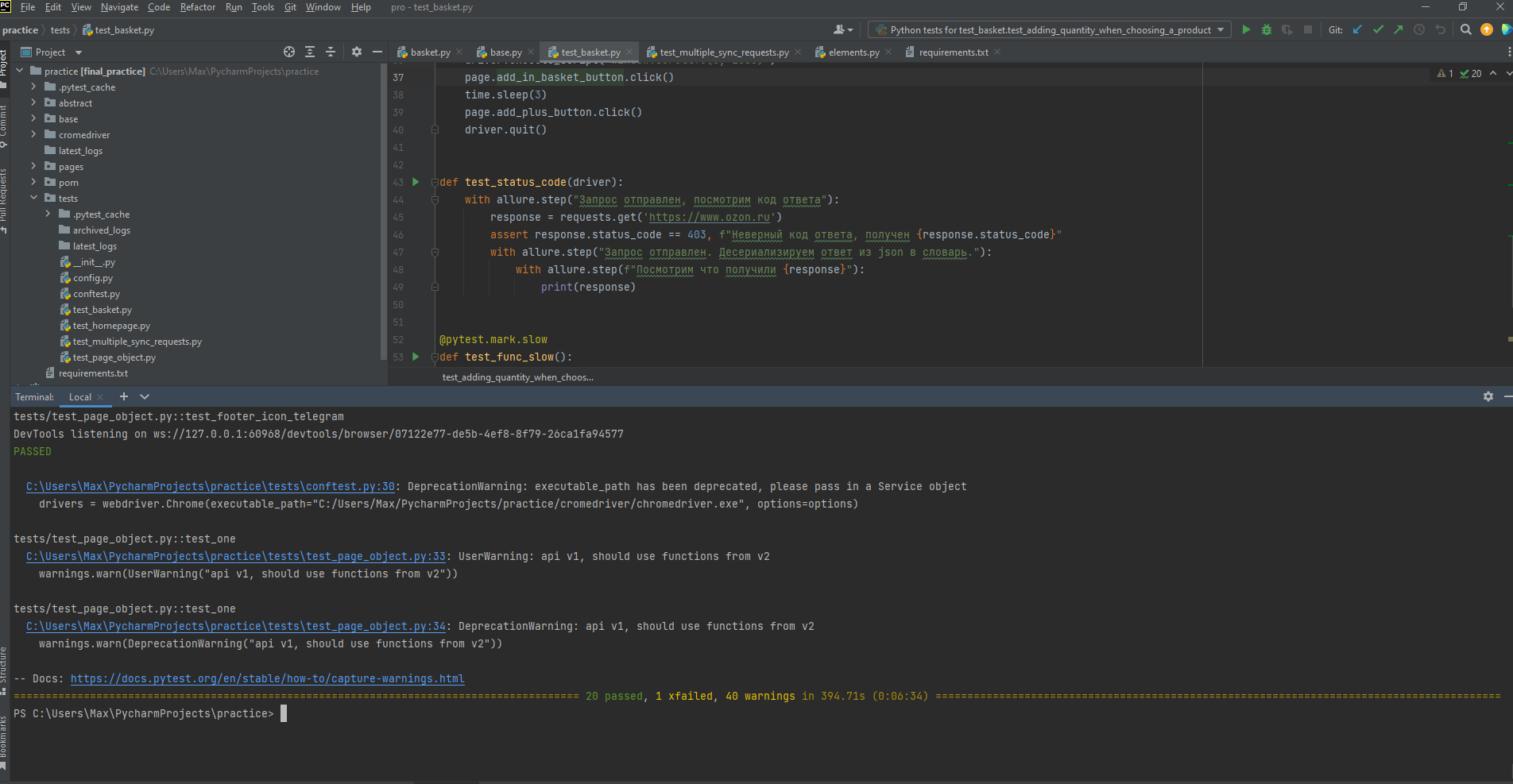Open test_page_object.py:33 terminal link
Viewport: 1513px width, 784px height.
[x=236, y=556]
